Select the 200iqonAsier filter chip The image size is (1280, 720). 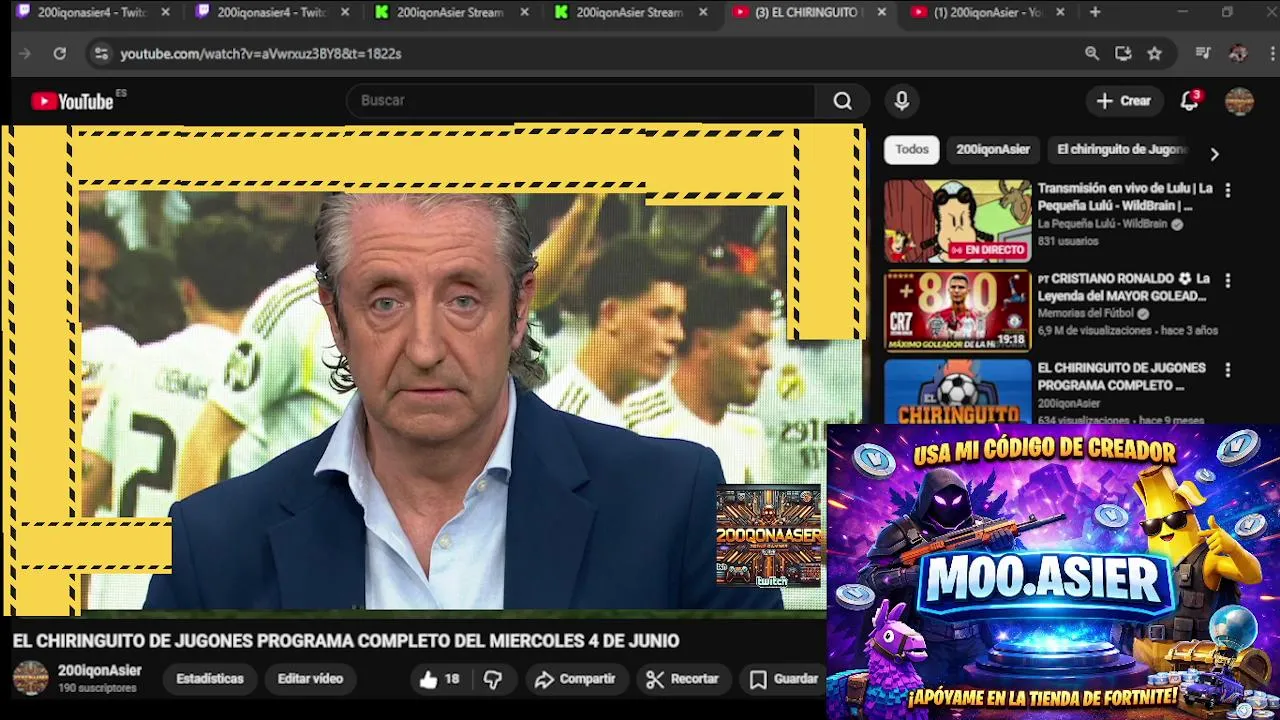(993, 149)
